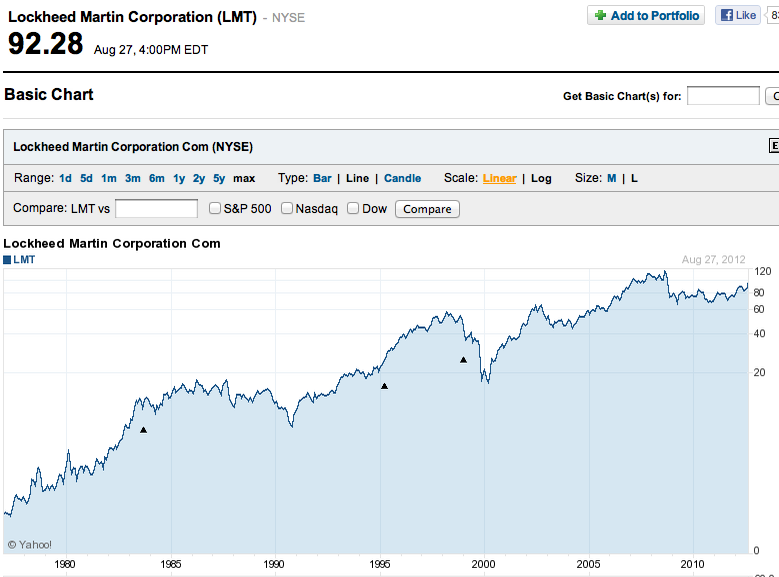Click the Compare LMT vs symbol field
The image size is (779, 577).
156,208
